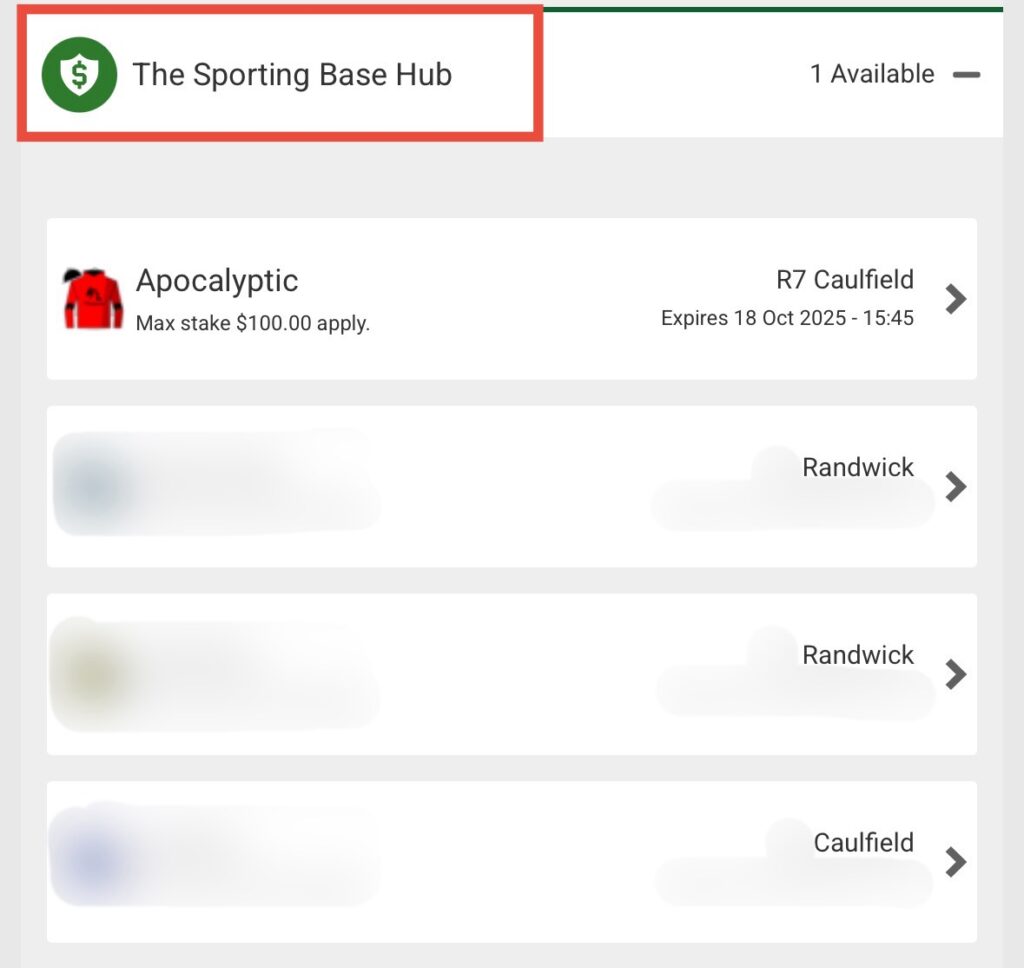Open Apocalyptic offer via its chevron arrow
This screenshot has height=968, width=1024.
coord(955,299)
